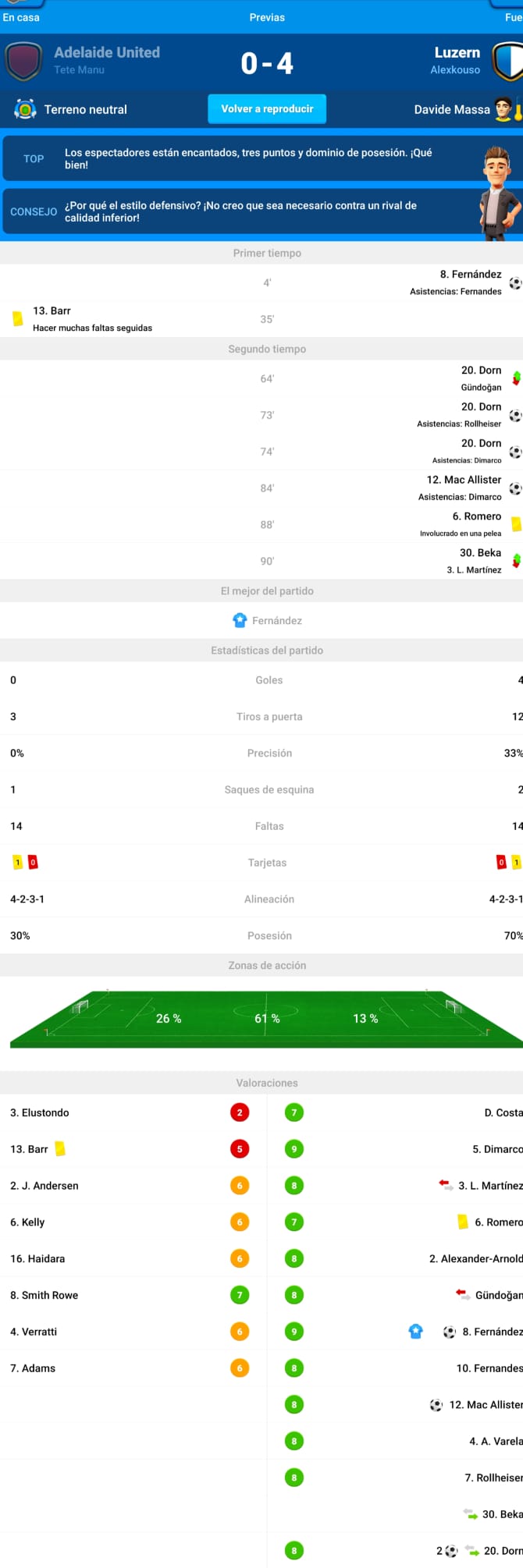
Task: Open Fernández best player link
Action: pyautogui.click(x=276, y=621)
